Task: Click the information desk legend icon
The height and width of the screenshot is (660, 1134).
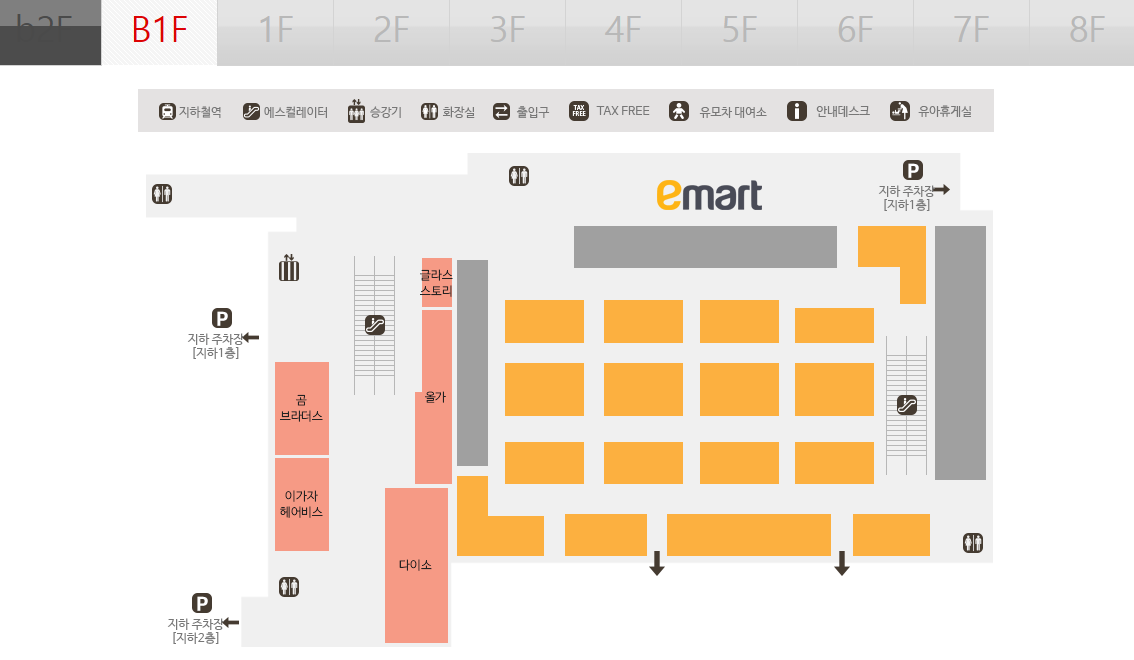Action: click(796, 111)
